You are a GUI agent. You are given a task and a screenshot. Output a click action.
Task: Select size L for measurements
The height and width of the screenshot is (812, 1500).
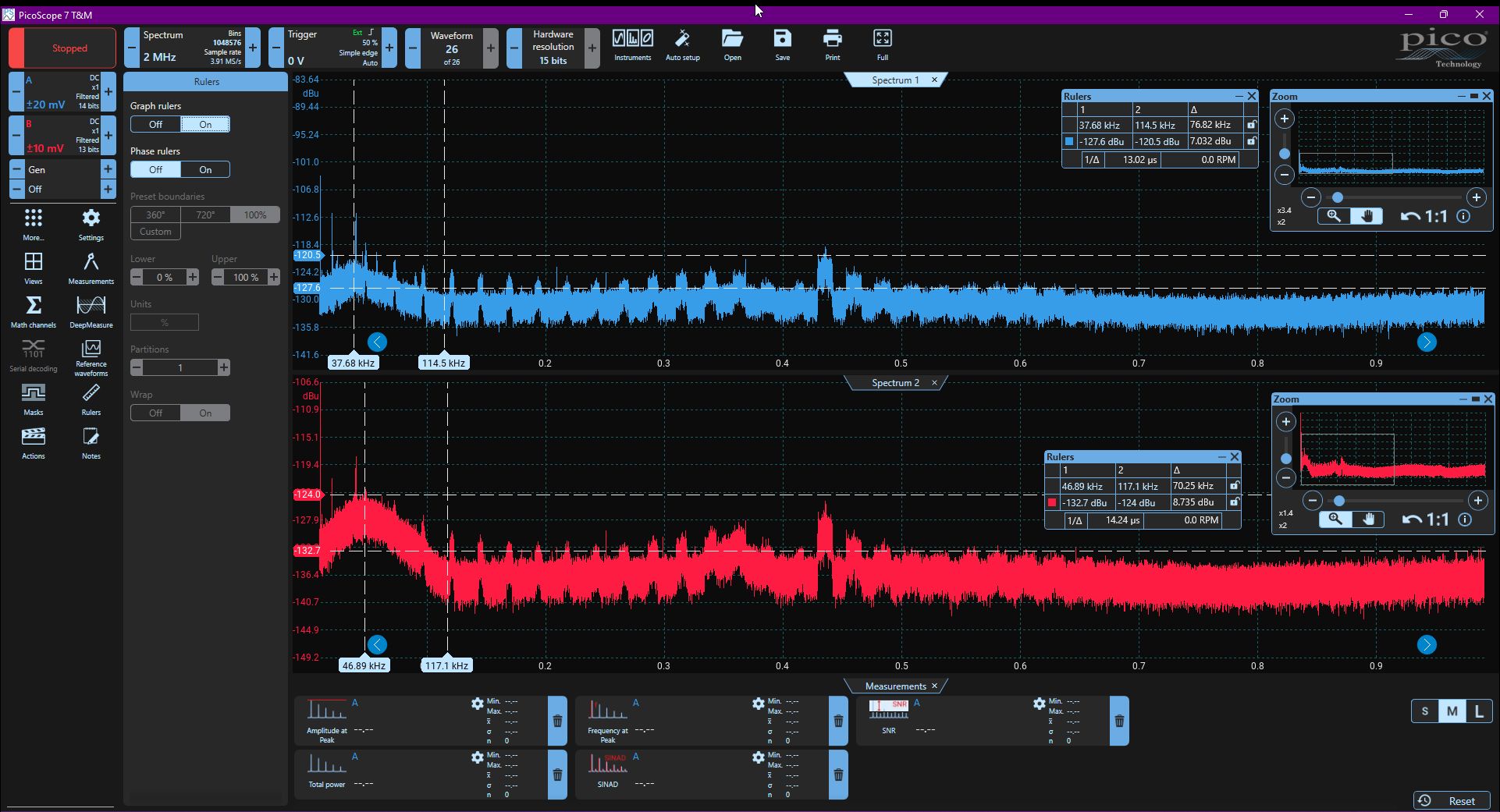point(1478,711)
